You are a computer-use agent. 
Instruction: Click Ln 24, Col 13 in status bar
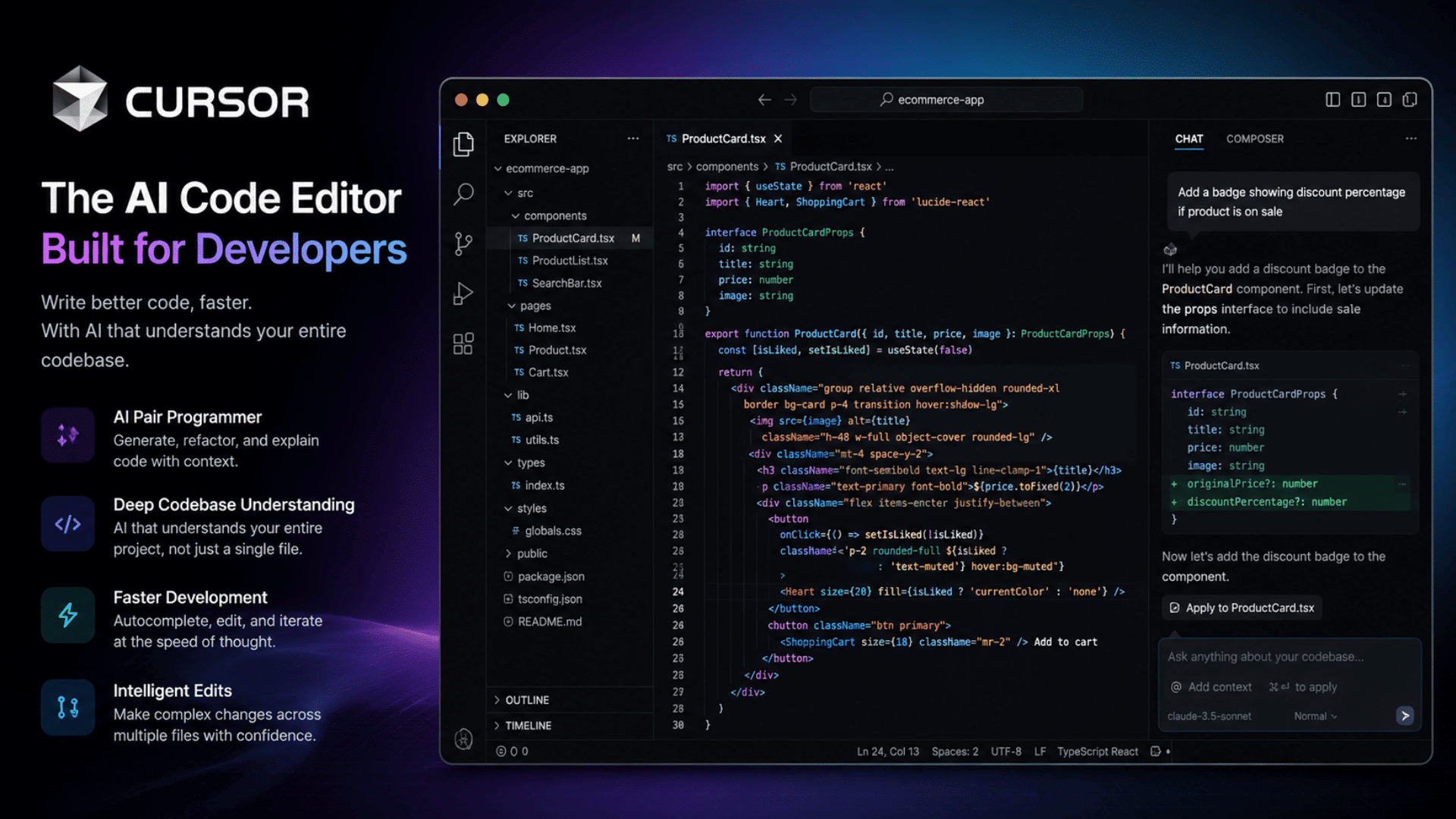(x=888, y=752)
